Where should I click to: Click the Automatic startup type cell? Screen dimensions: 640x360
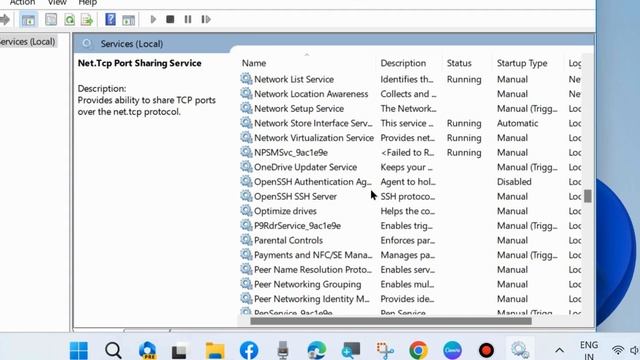[517, 123]
